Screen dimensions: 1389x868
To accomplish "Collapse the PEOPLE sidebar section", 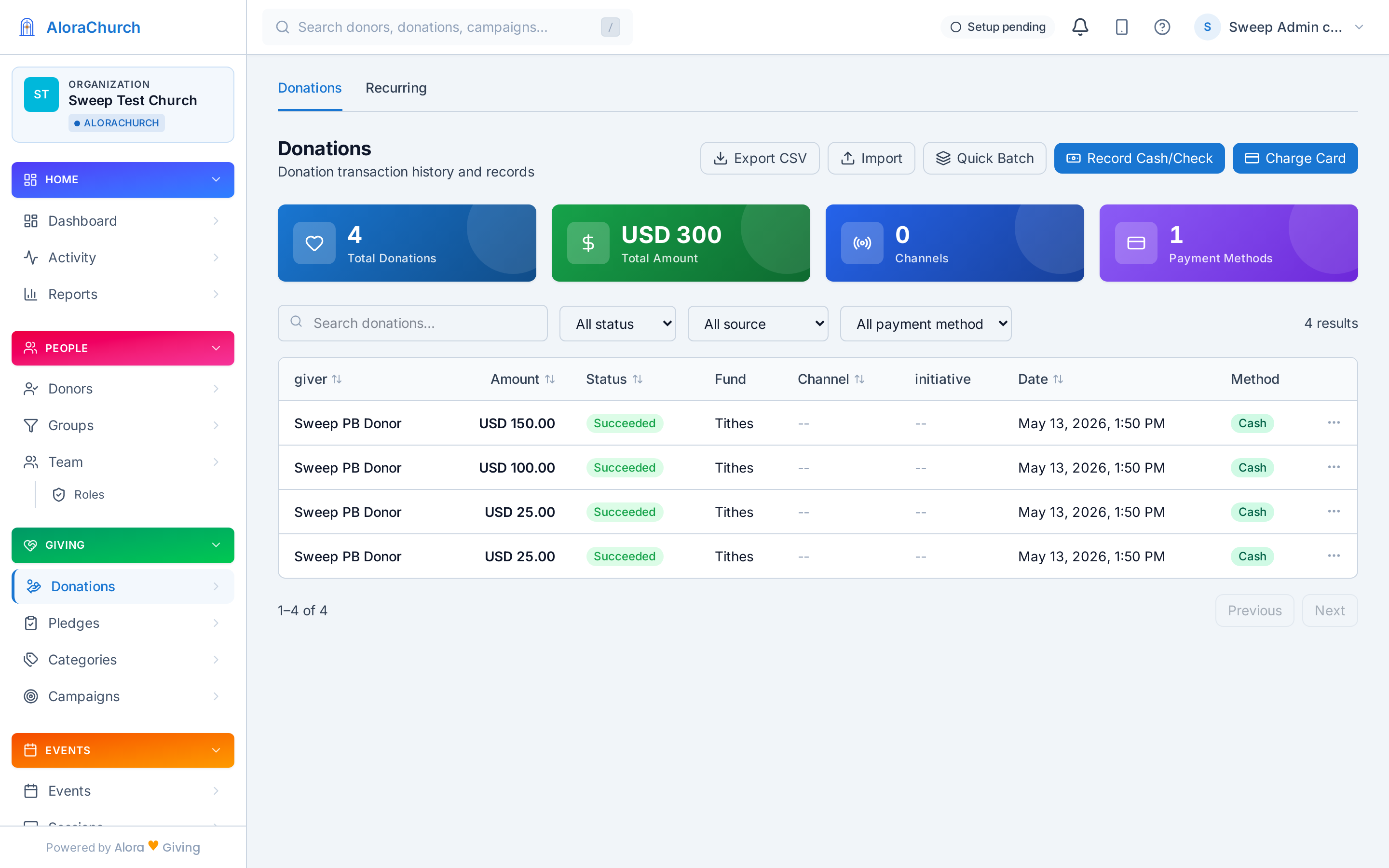I will tap(123, 348).
